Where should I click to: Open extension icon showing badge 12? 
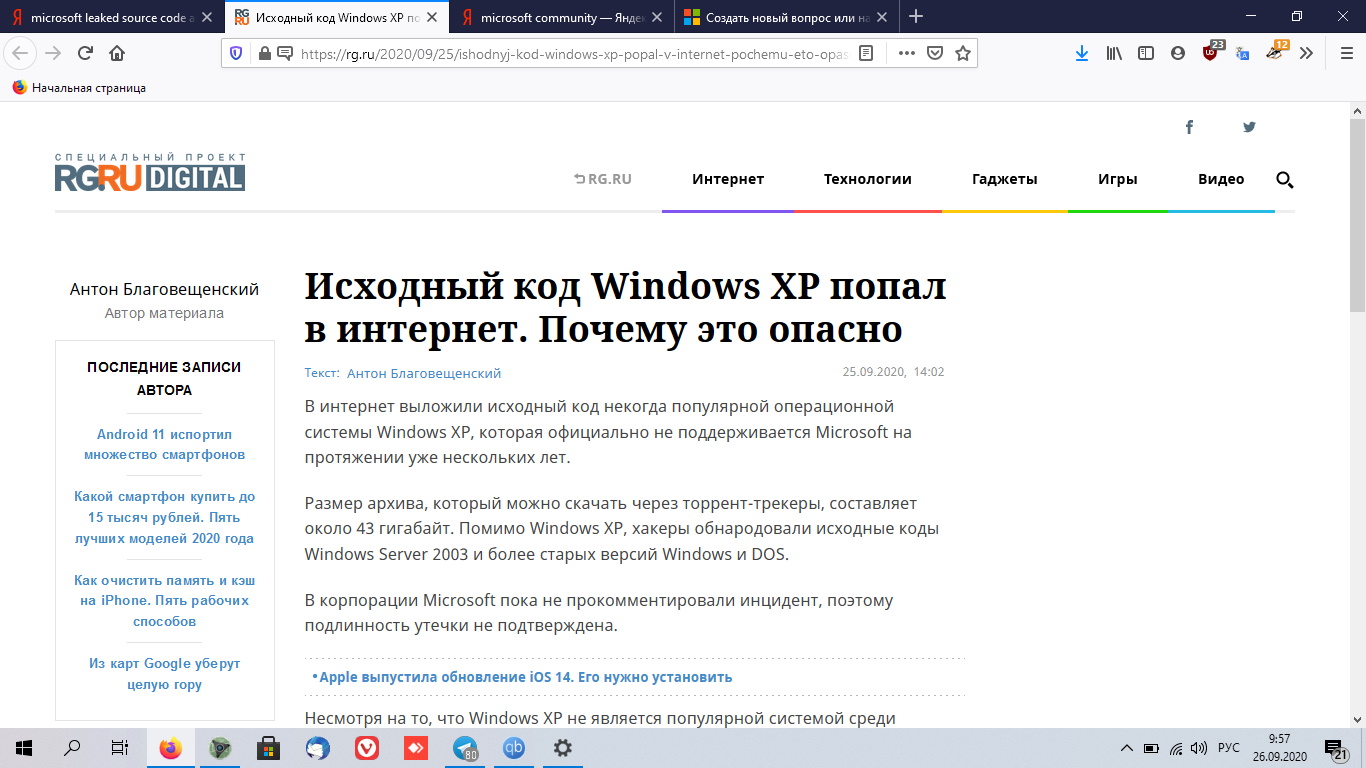click(x=1275, y=52)
